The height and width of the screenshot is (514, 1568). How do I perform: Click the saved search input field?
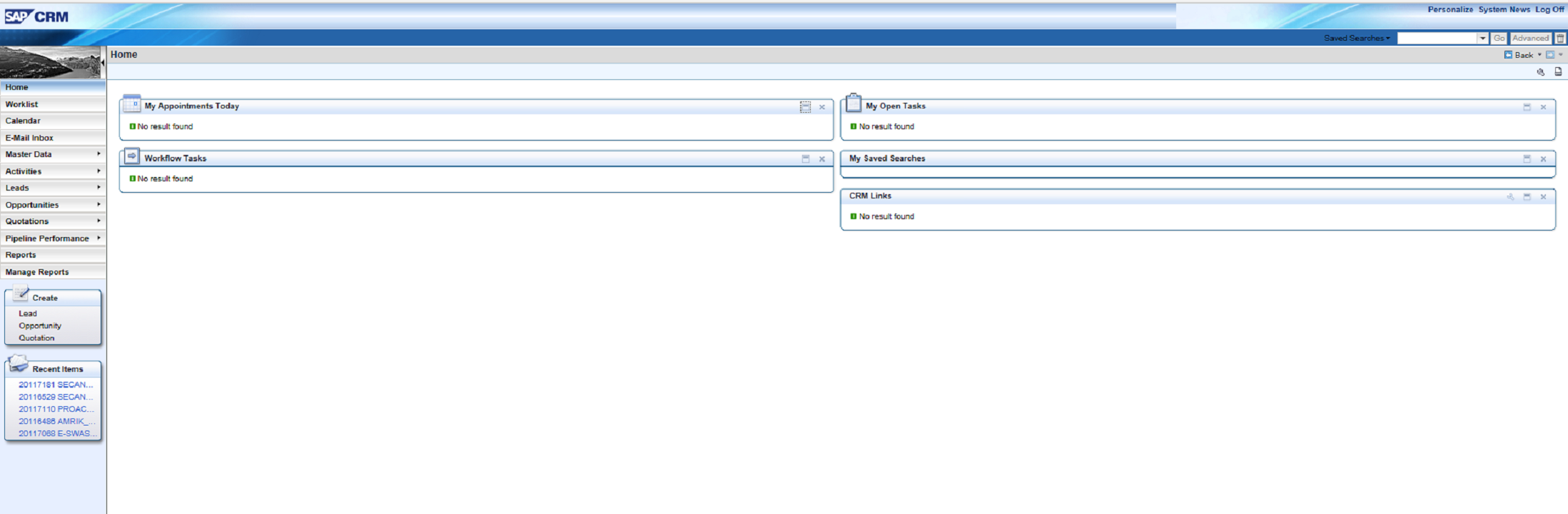point(1437,39)
